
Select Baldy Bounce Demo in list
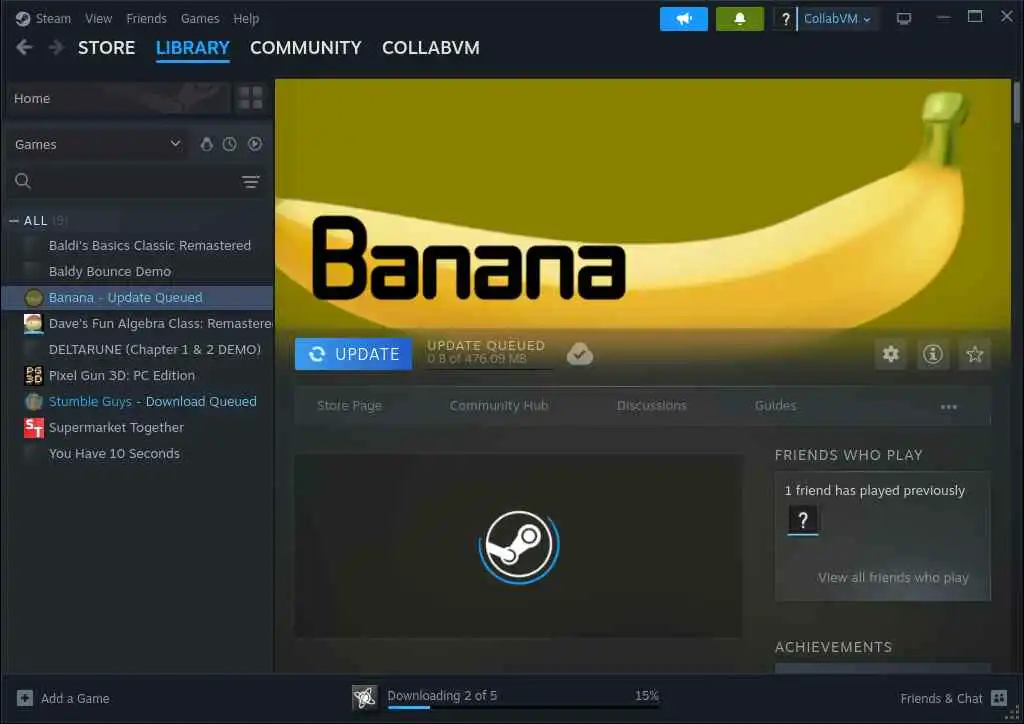(110, 272)
